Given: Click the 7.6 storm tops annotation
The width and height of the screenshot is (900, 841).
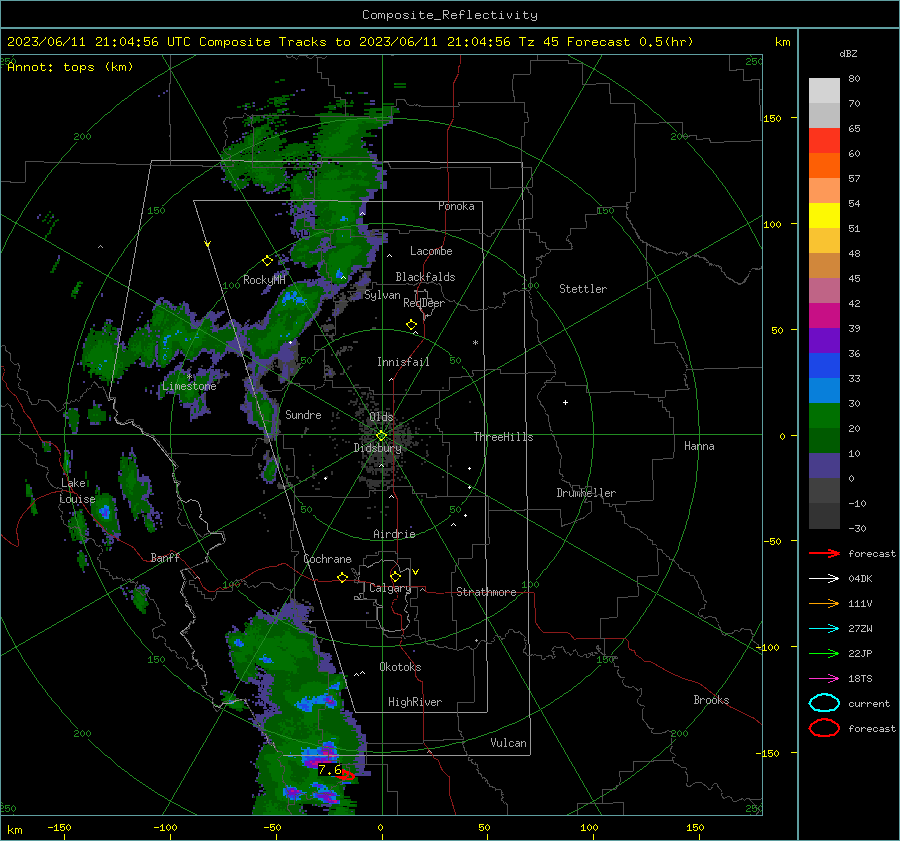Looking at the screenshot, I should coord(329,769).
